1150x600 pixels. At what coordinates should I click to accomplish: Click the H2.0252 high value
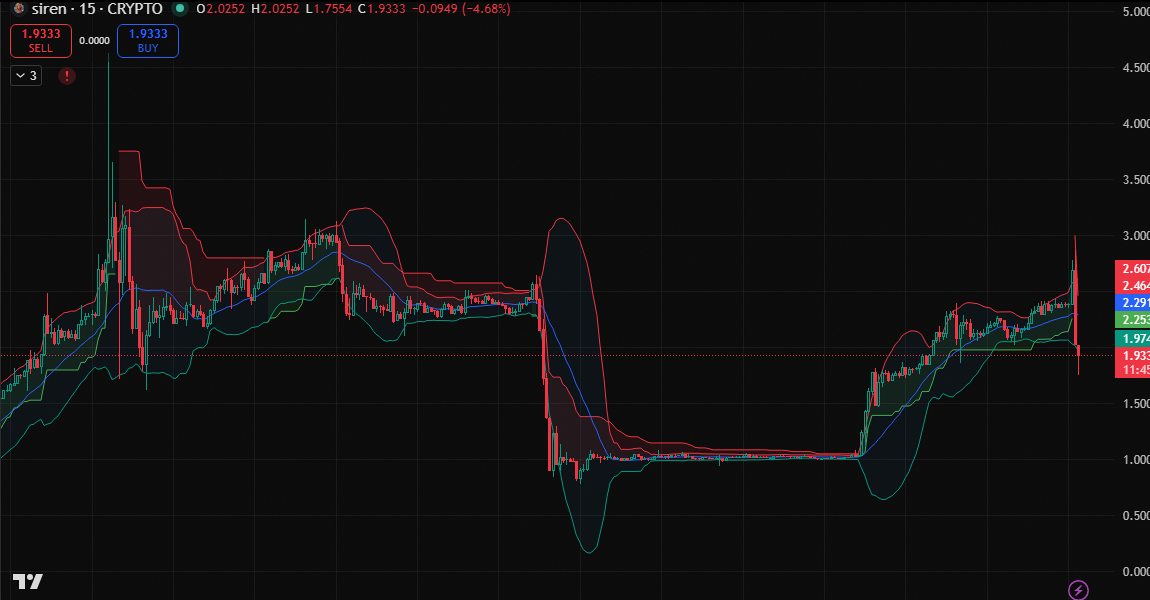pos(275,9)
